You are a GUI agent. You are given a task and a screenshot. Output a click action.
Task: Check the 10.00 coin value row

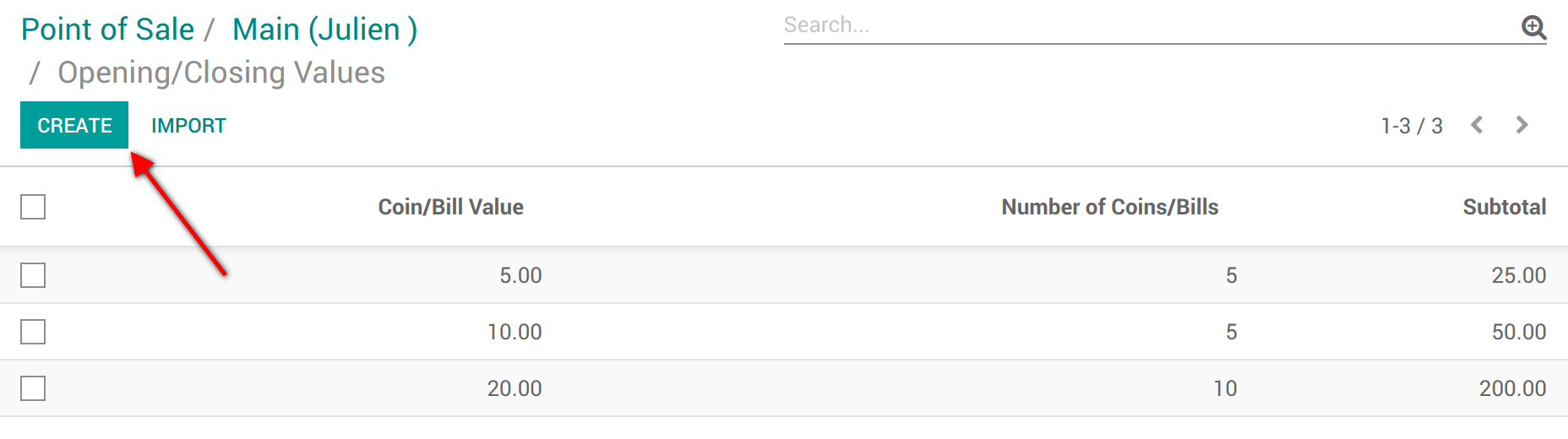pyautogui.click(x=33, y=332)
